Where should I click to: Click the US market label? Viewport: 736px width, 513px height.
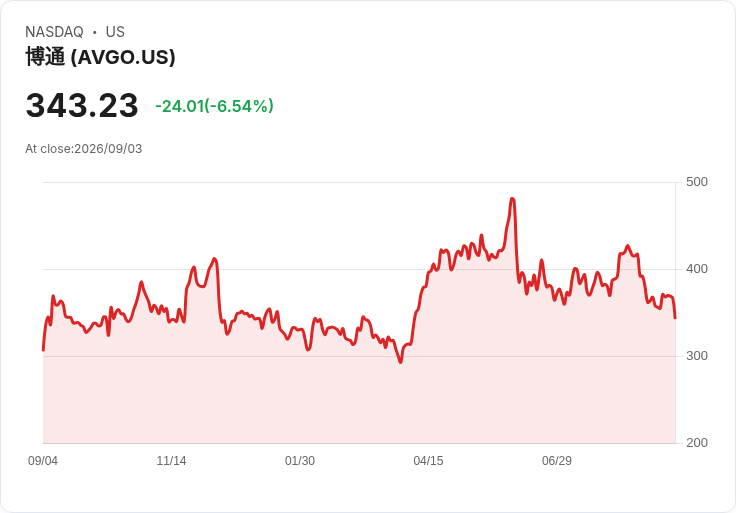115,32
